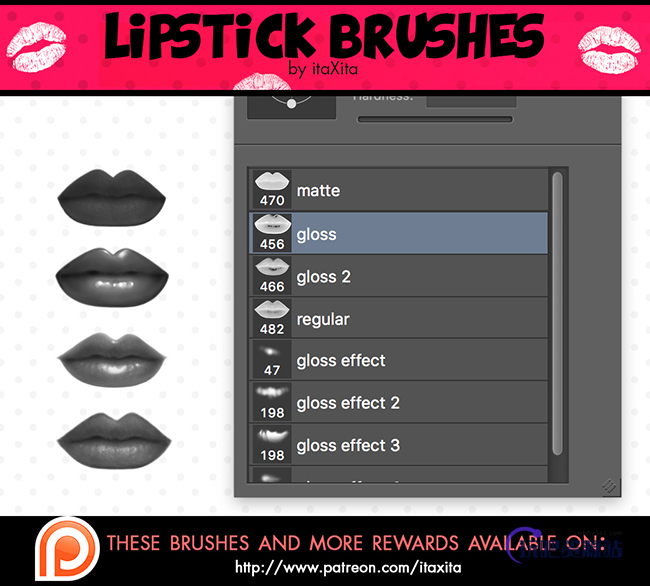The width and height of the screenshot is (650, 586).
Task: Click the matte lips sample image
Action: pos(112,197)
